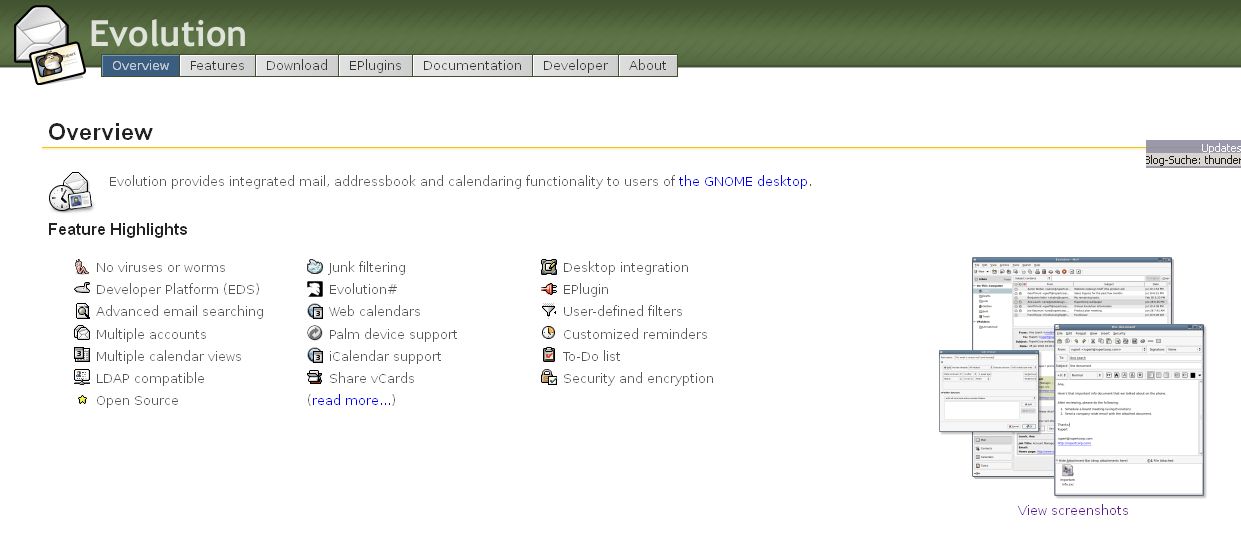Click the Customized reminders clock icon

(x=548, y=333)
